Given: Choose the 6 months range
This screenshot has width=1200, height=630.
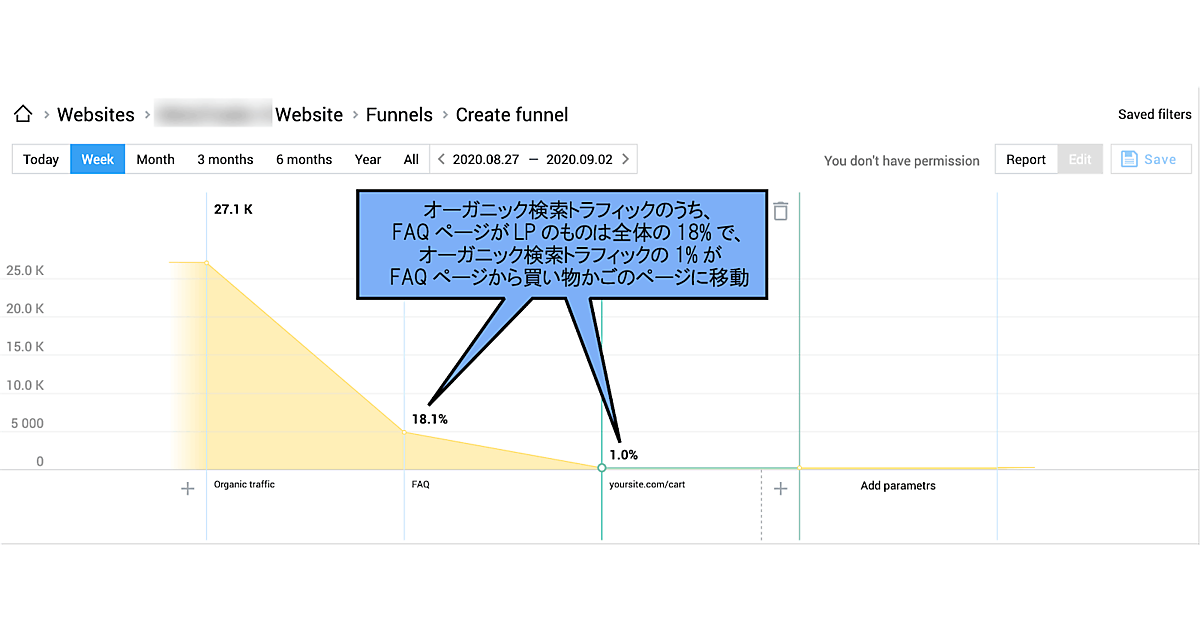Looking at the screenshot, I should (304, 159).
